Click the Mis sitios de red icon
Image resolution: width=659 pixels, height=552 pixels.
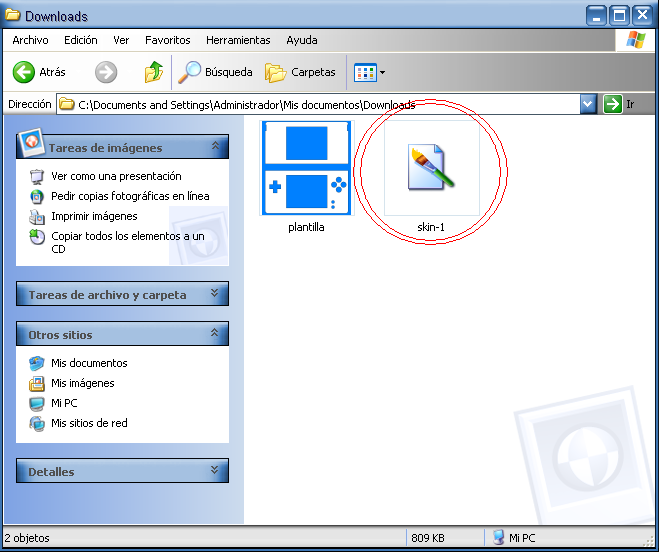pos(37,423)
